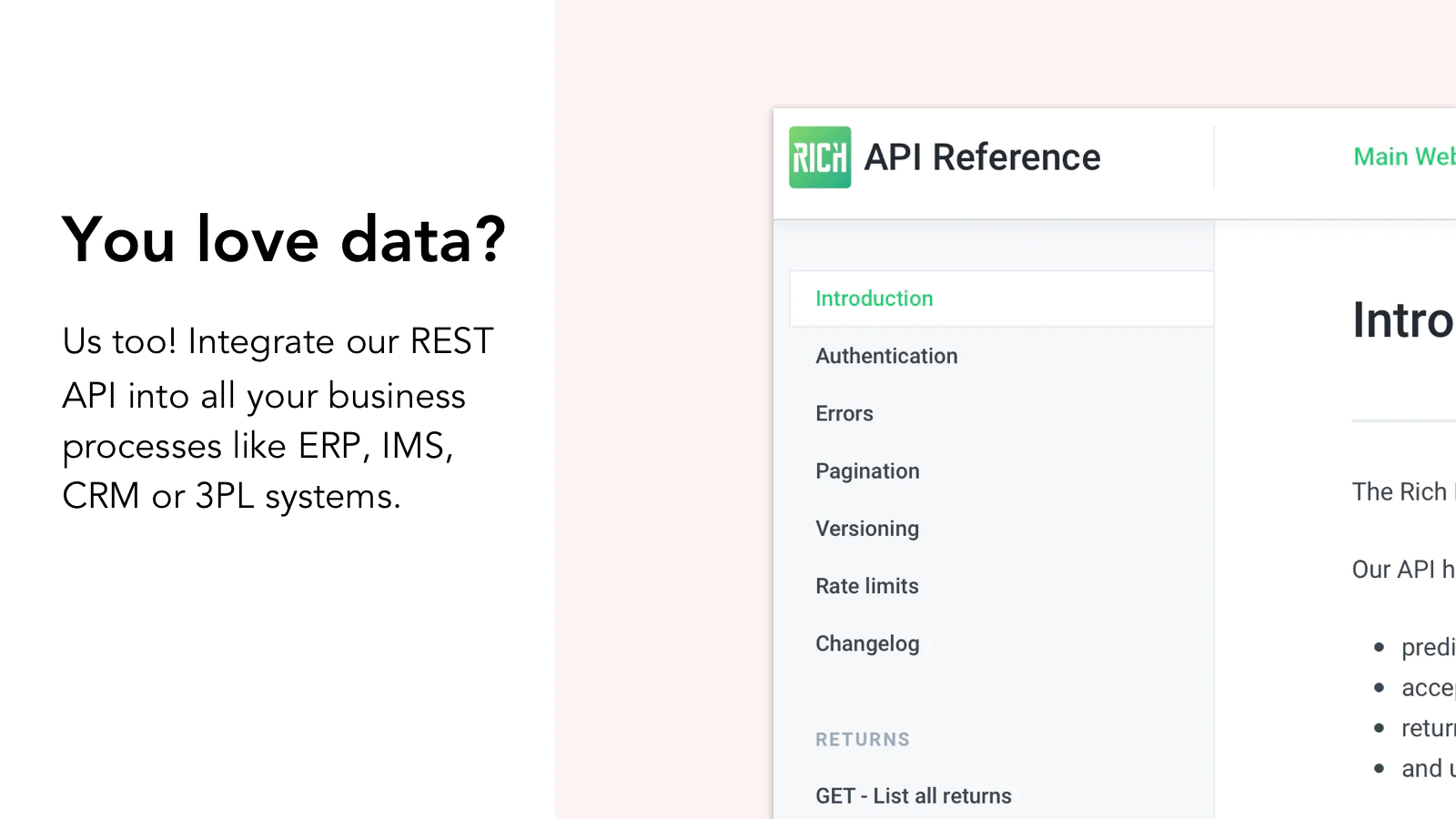Screen dimensions: 1456x819
Task: Click the green RICH logo icon
Action: pos(819,157)
